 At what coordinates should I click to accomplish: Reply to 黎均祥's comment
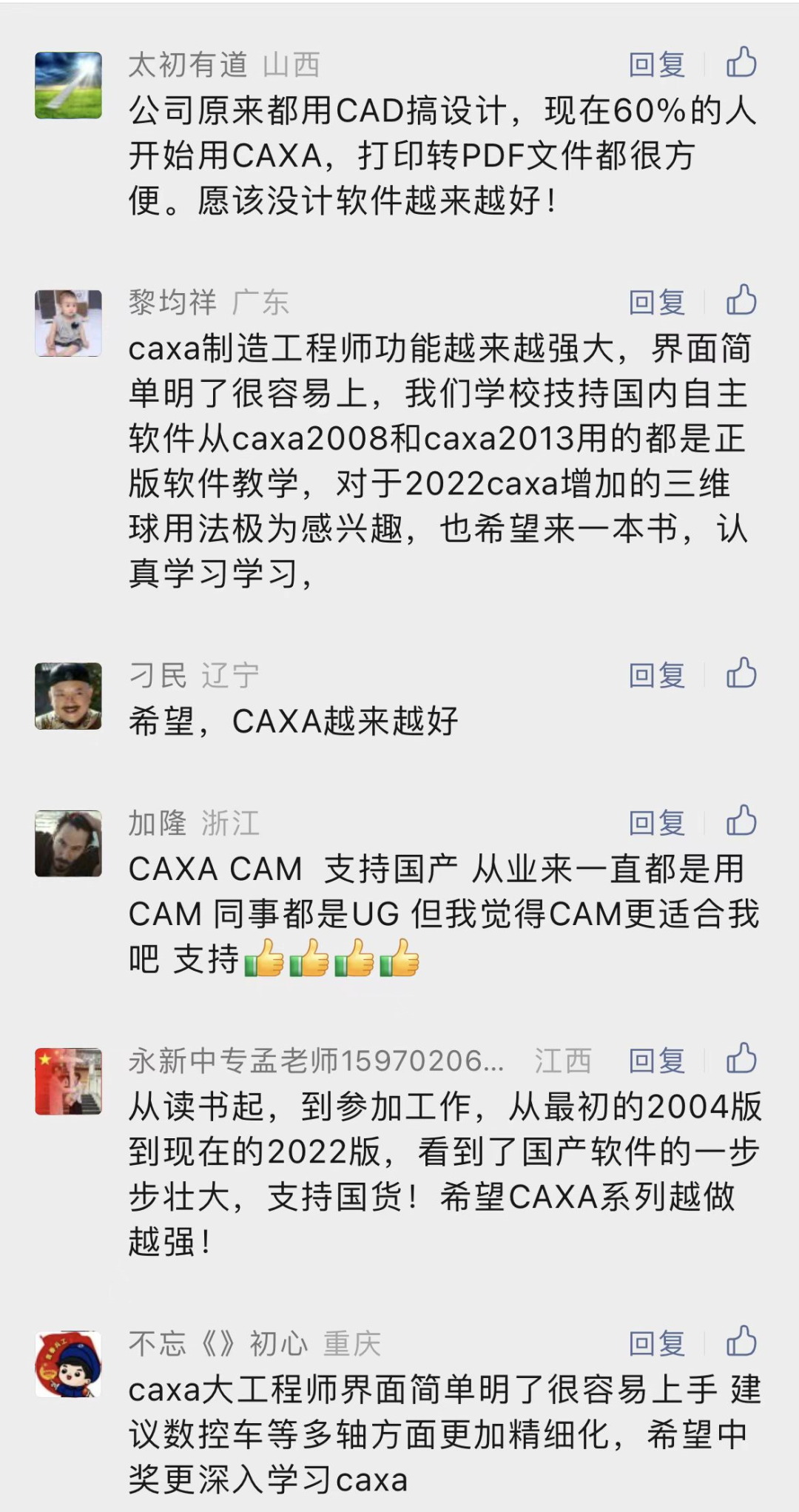click(657, 303)
